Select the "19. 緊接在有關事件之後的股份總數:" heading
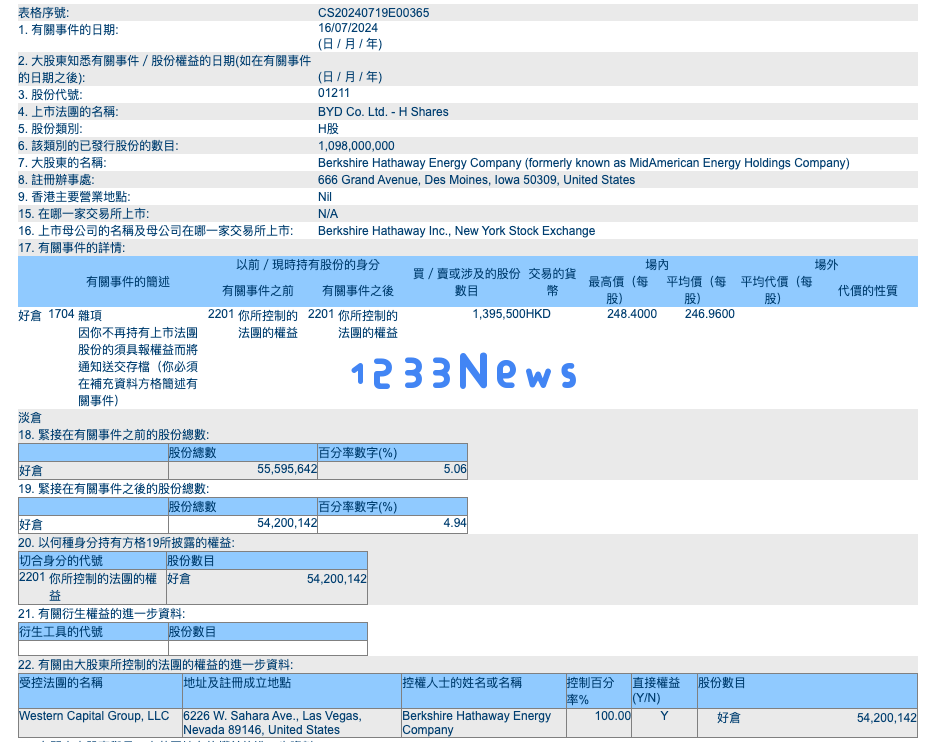Image resolution: width=926 pixels, height=742 pixels. (113, 489)
